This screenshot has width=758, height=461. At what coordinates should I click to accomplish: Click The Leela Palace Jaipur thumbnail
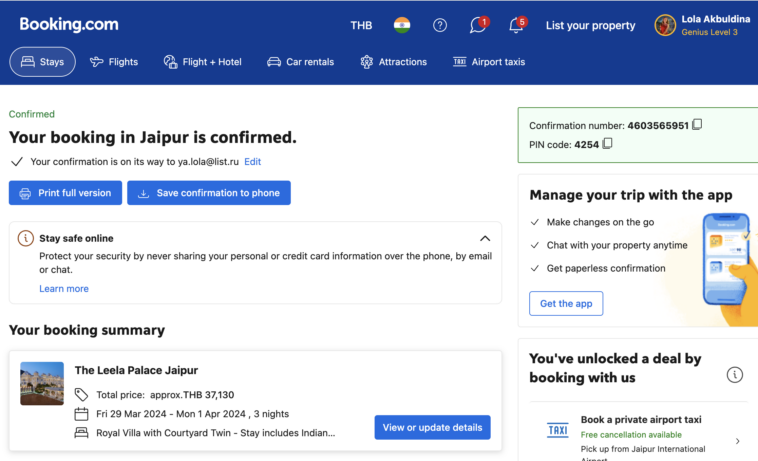point(42,384)
